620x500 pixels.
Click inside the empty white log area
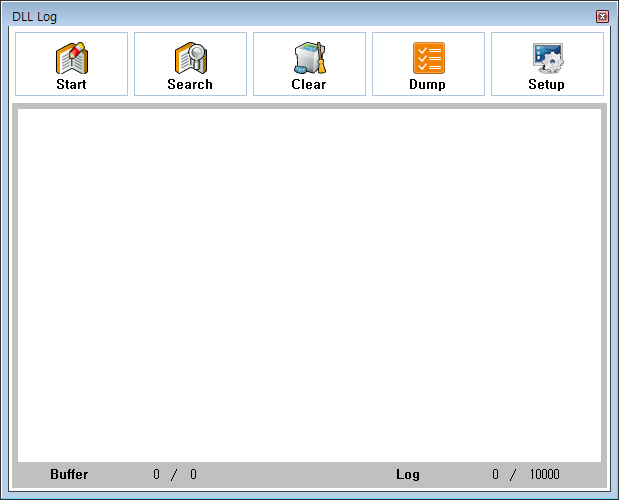(309, 285)
